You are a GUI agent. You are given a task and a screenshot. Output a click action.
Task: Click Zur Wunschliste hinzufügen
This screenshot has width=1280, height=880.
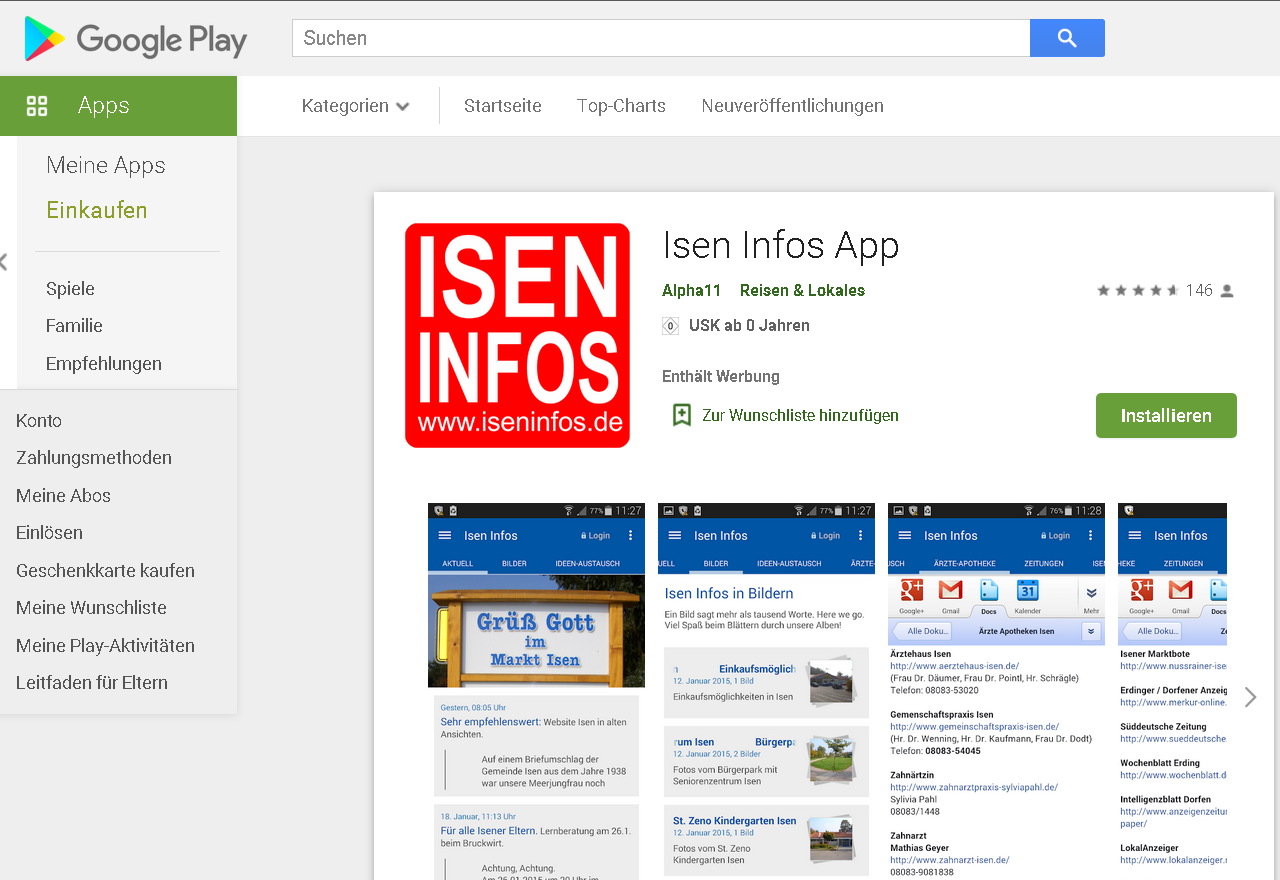[800, 415]
